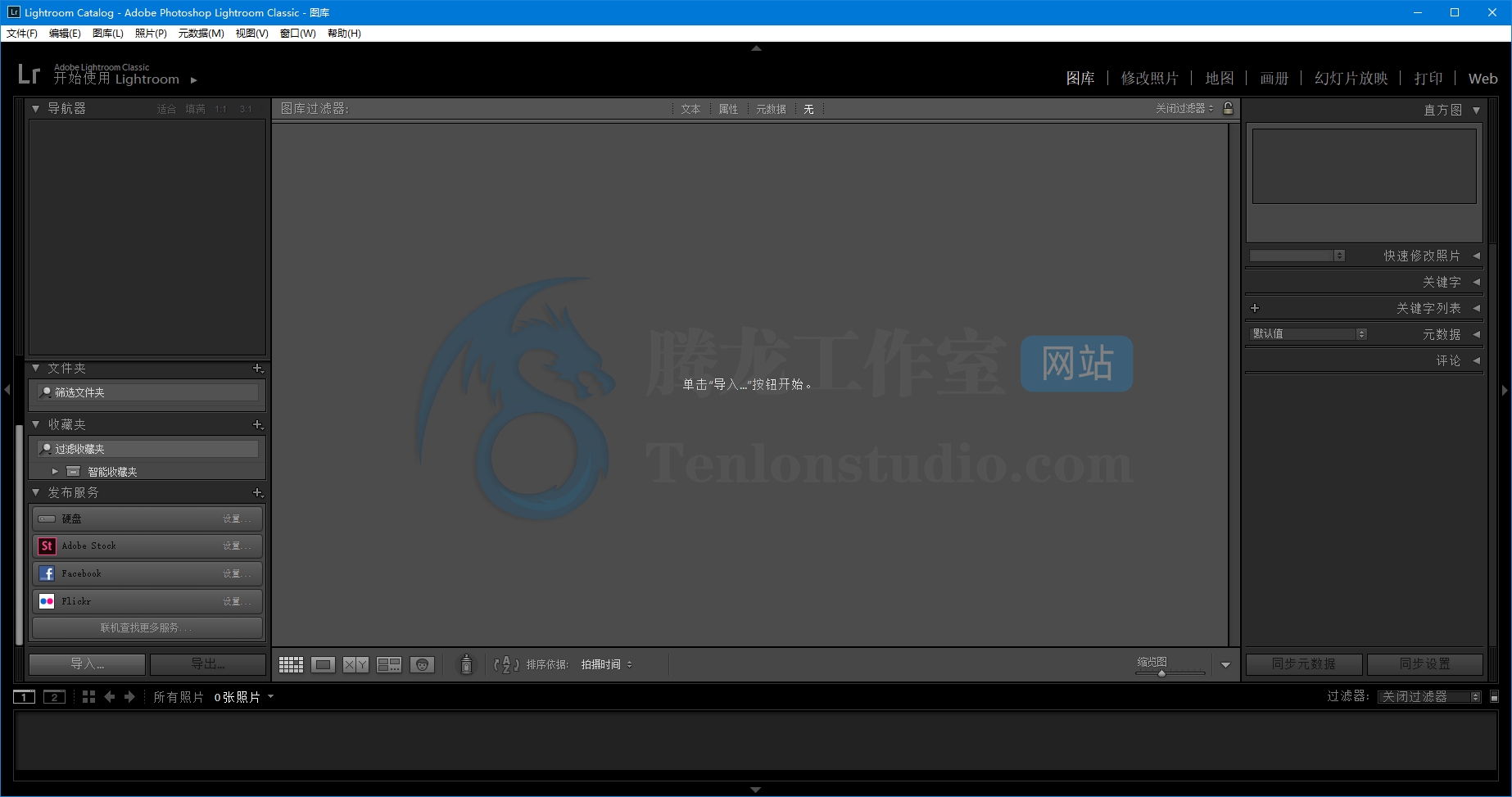
Task: Open 所有照片 source dropdown in filmstrip
Action: point(213,697)
